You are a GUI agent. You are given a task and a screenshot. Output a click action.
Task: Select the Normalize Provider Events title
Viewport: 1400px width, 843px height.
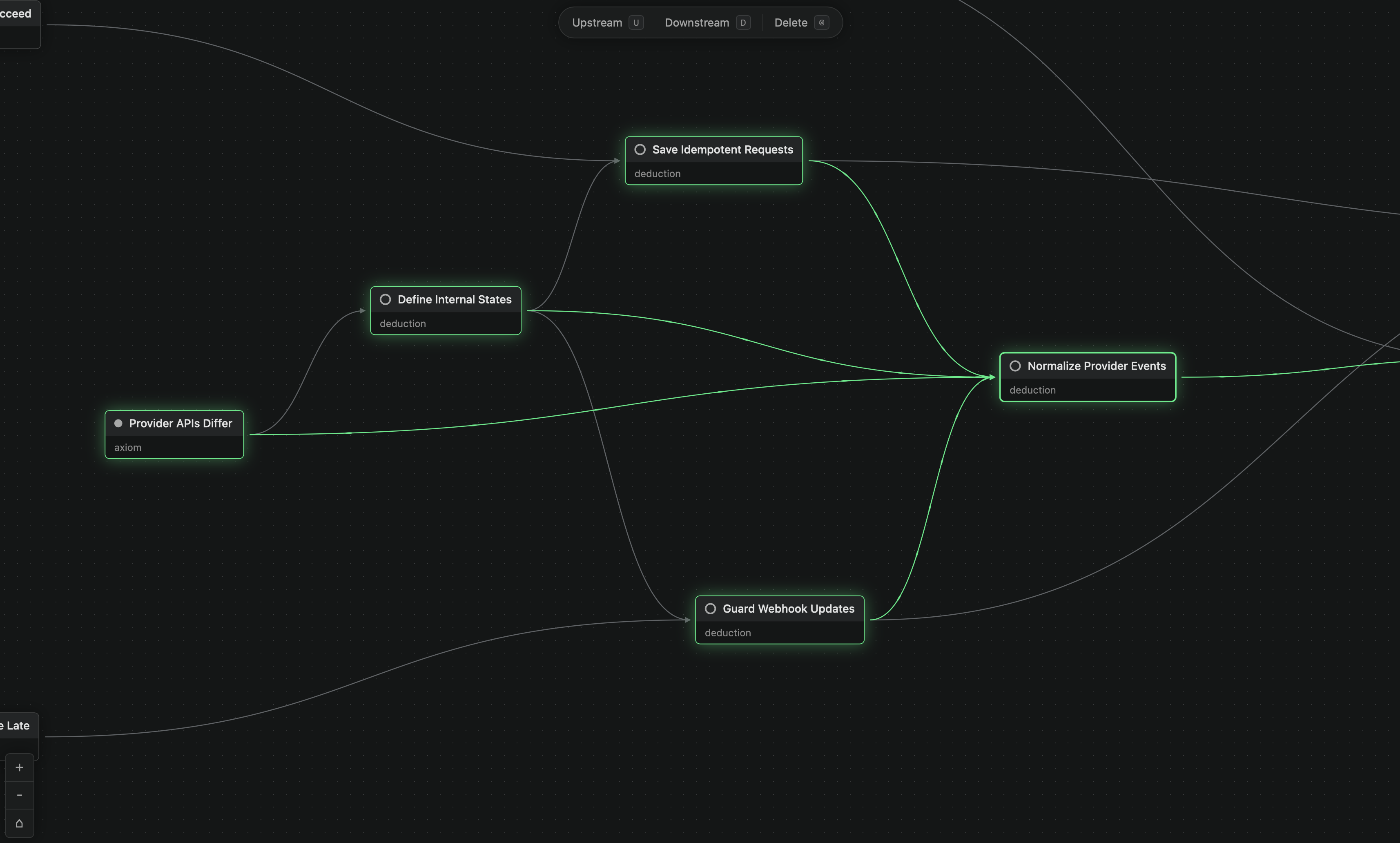pyautogui.click(x=1097, y=366)
